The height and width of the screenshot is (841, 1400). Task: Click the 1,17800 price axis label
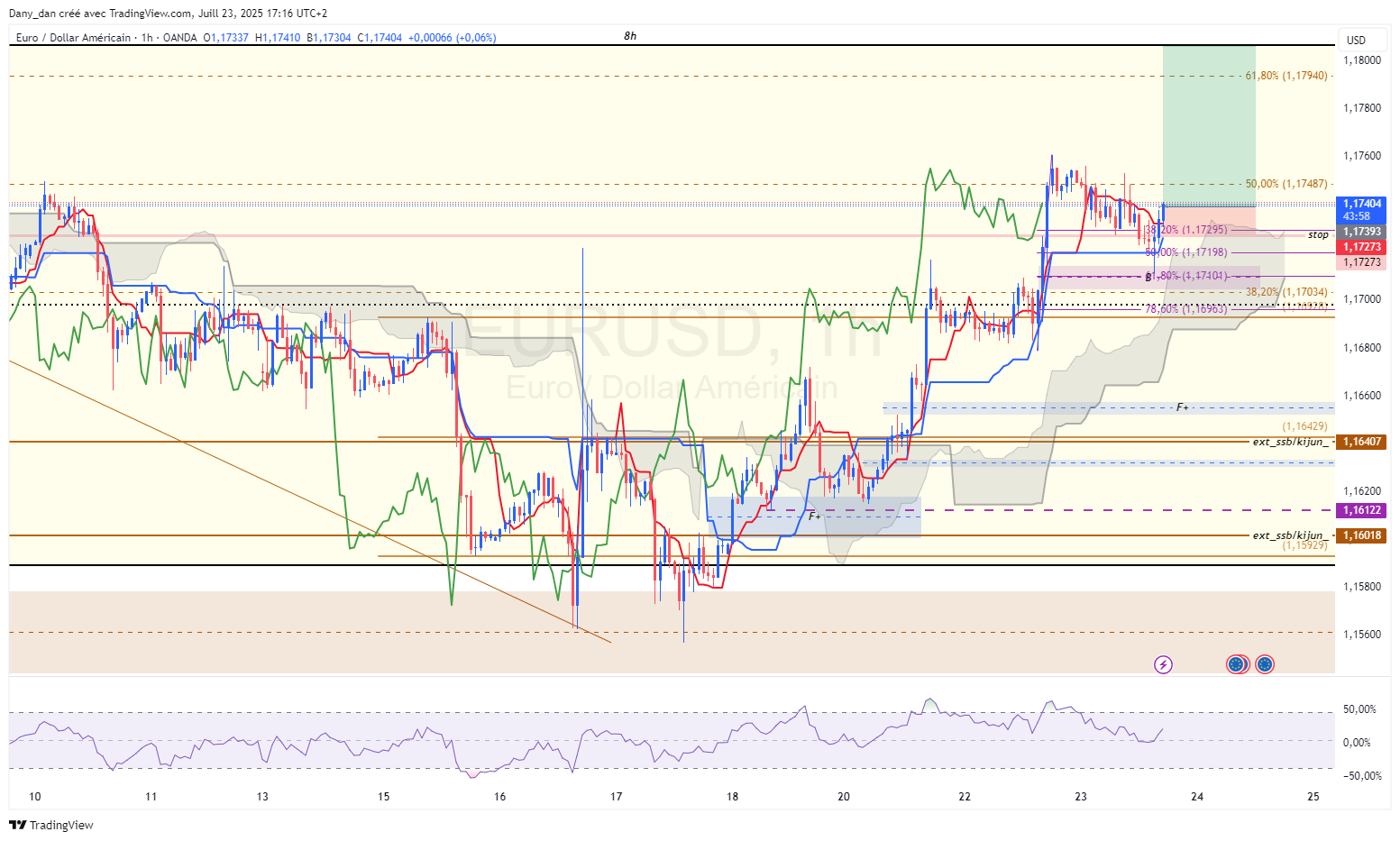pyautogui.click(x=1362, y=108)
